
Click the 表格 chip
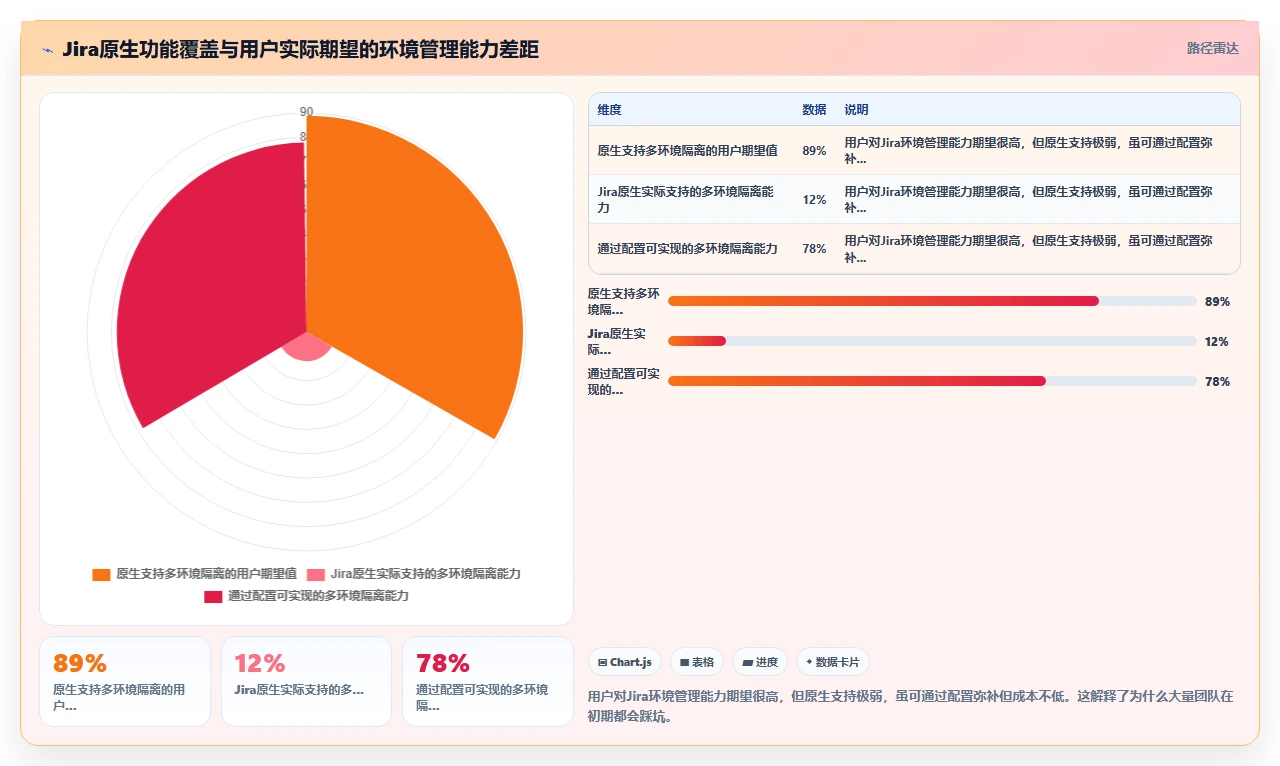[697, 662]
